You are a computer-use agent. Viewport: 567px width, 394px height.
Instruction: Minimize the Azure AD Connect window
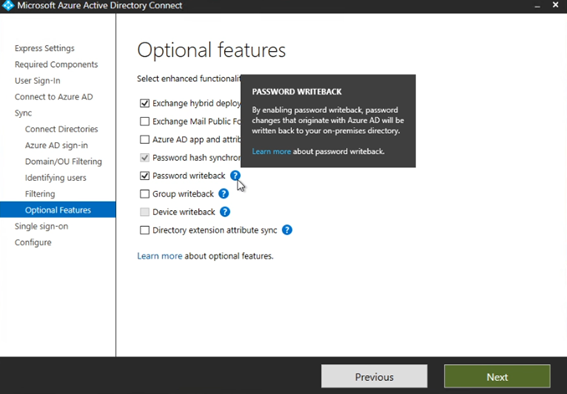(537, 6)
